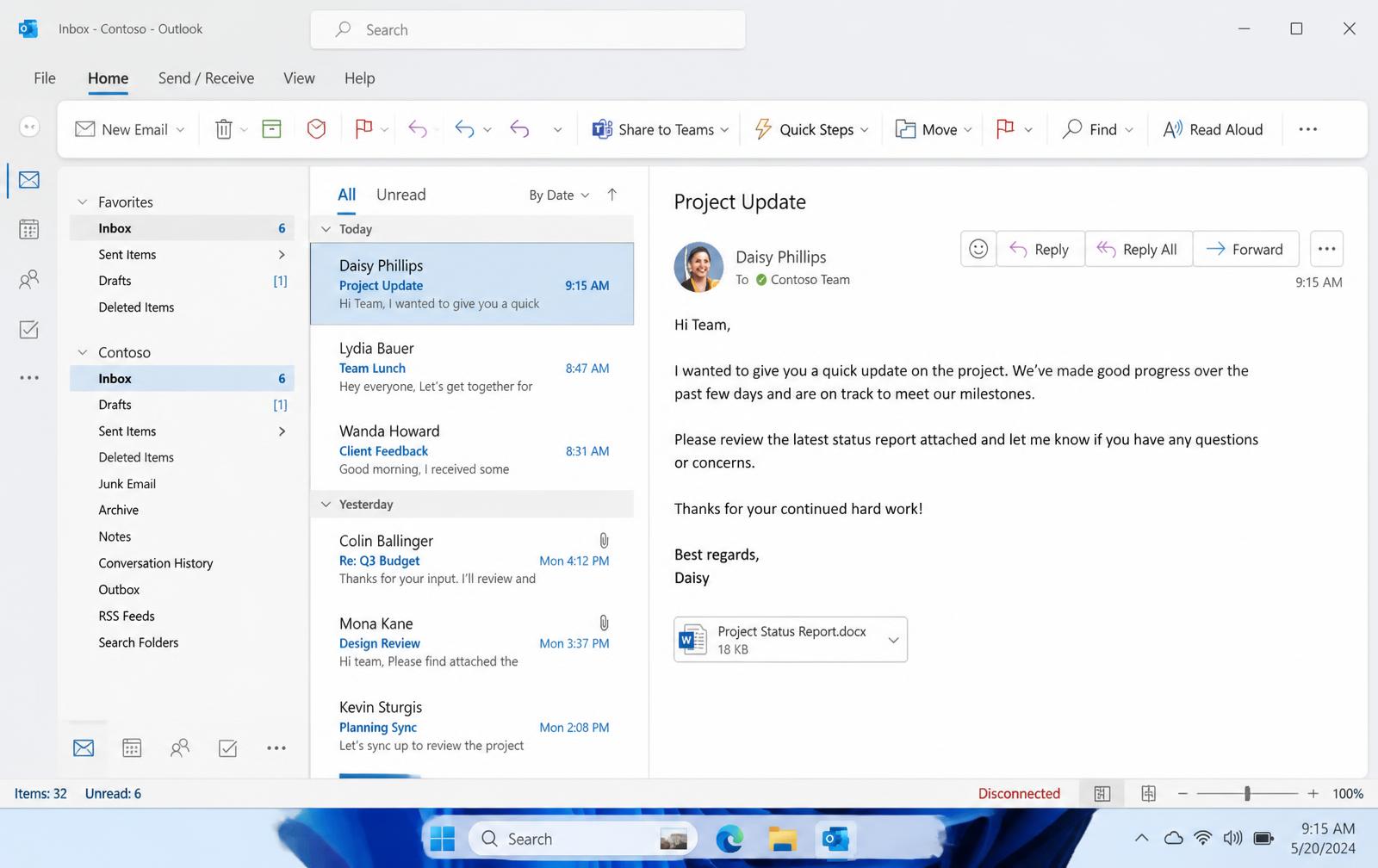Viewport: 1378px width, 868px height.
Task: Click ribbon overflow ellipsis after Read Aloud
Action: pyautogui.click(x=1308, y=129)
